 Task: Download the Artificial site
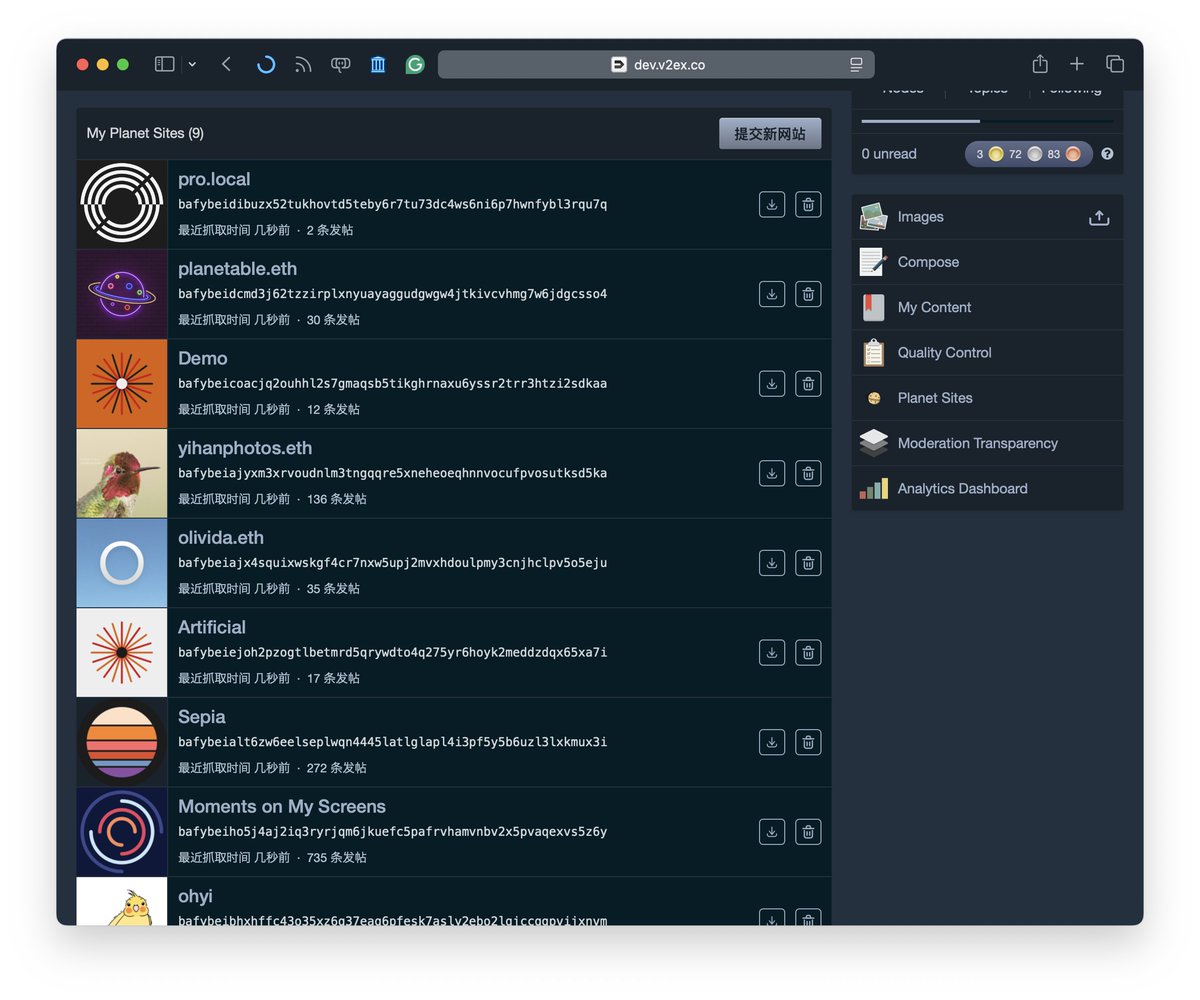[x=772, y=652]
